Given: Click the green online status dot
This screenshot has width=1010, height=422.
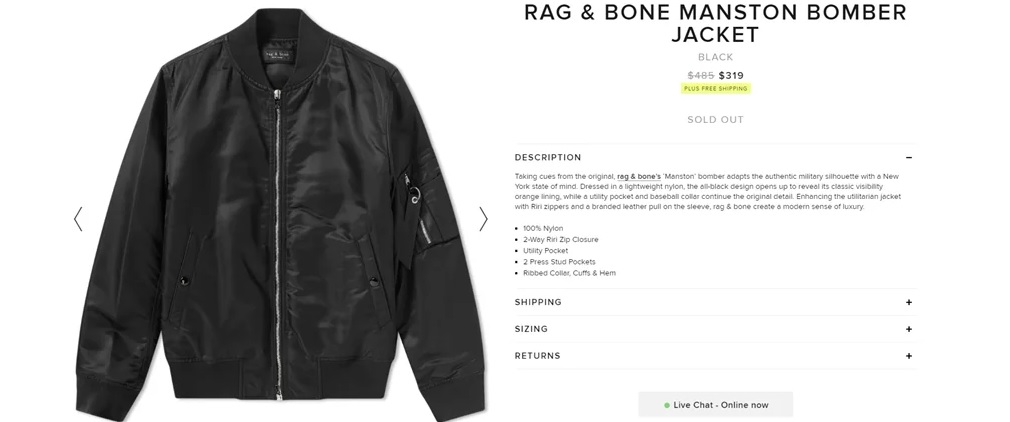Looking at the screenshot, I should click(x=667, y=405).
